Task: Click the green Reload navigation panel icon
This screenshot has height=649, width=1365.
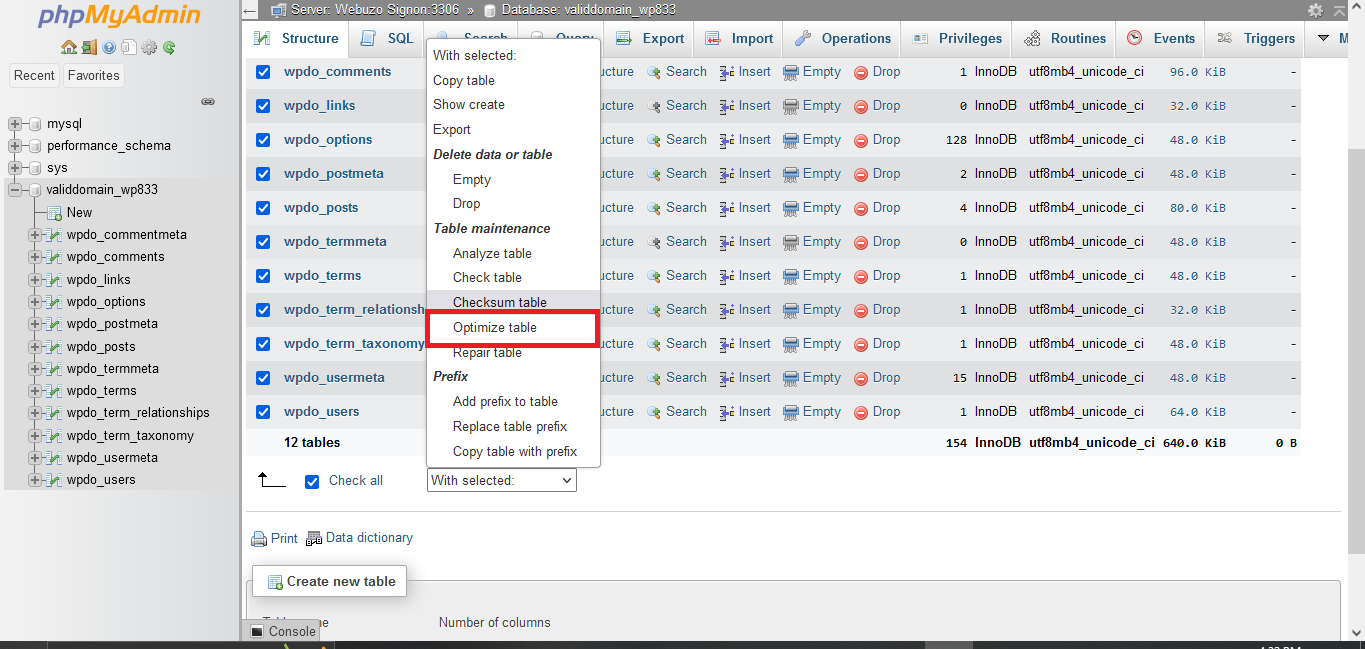Action: [170, 47]
